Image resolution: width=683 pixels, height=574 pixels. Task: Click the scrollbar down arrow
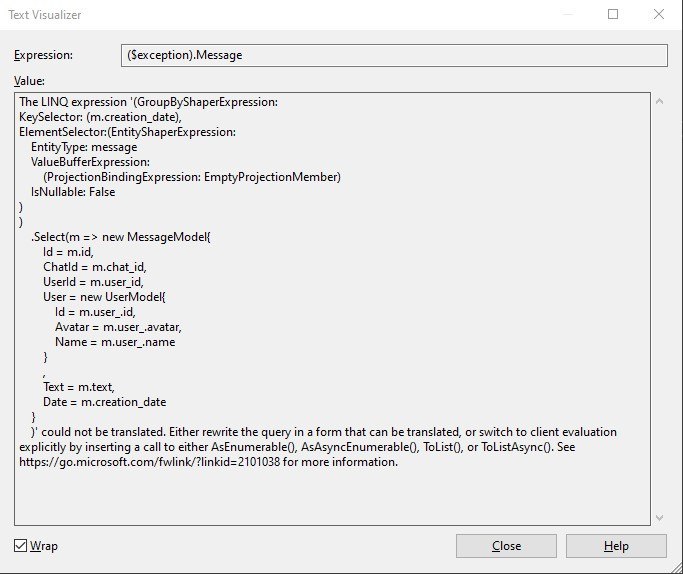659,517
